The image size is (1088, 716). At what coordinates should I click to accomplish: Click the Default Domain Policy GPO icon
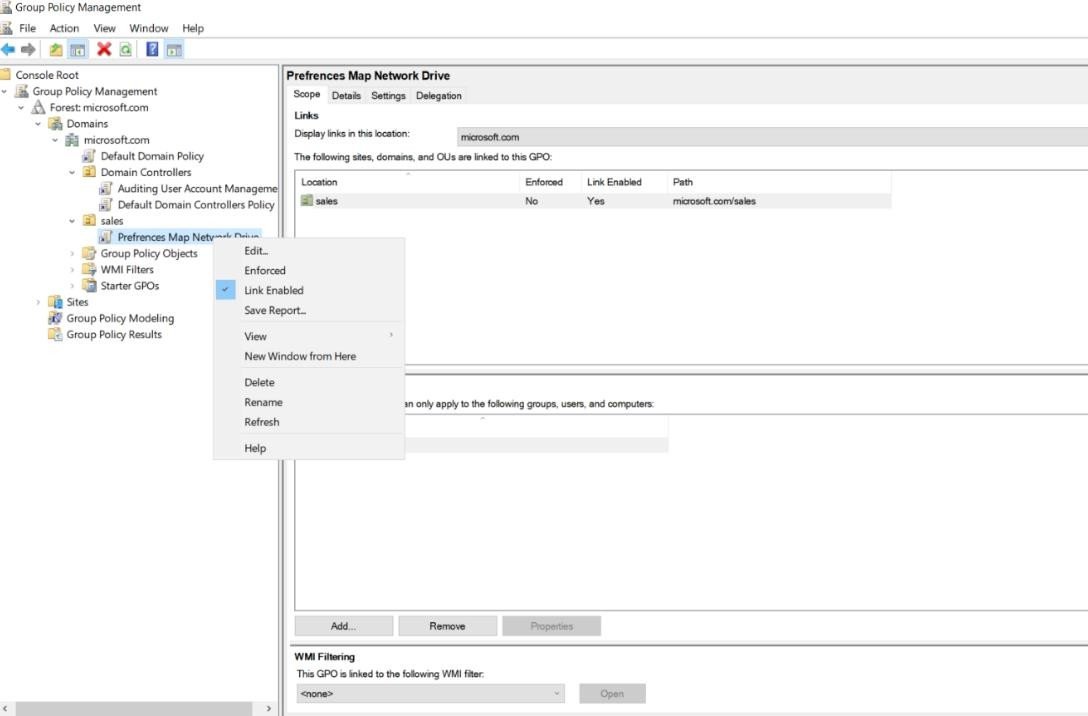[89, 155]
